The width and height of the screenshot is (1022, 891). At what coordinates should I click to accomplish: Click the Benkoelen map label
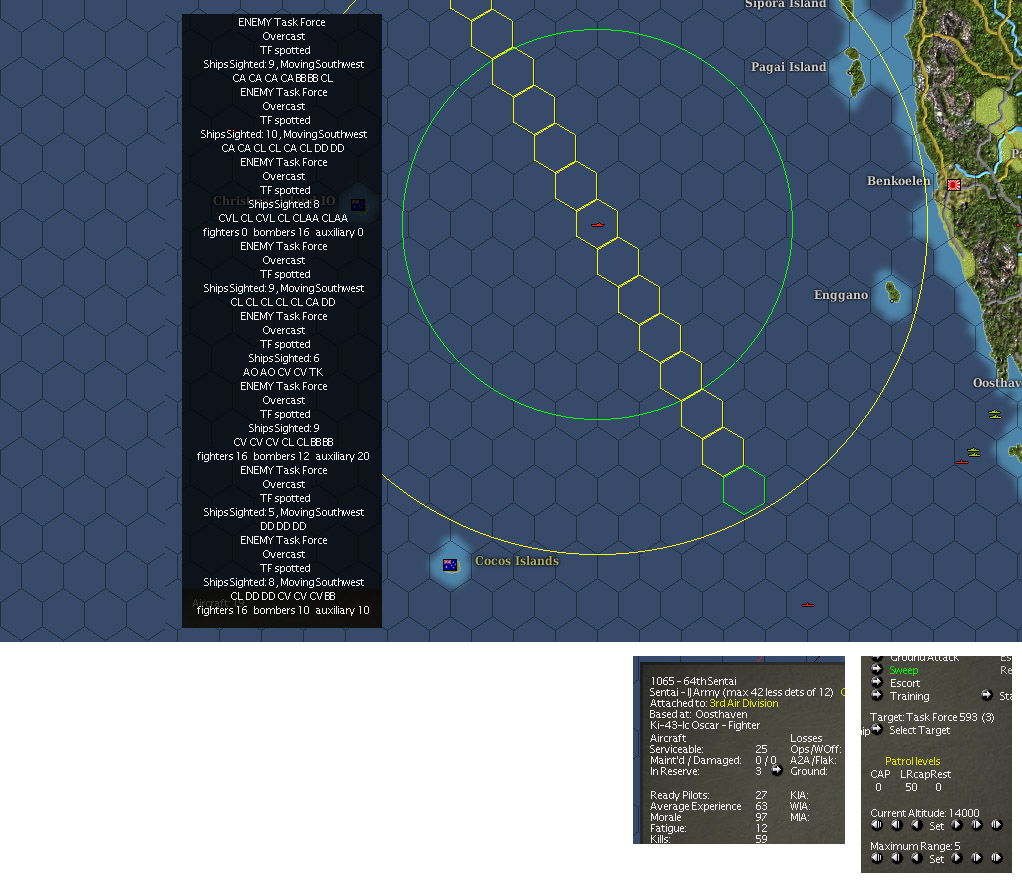coord(898,181)
